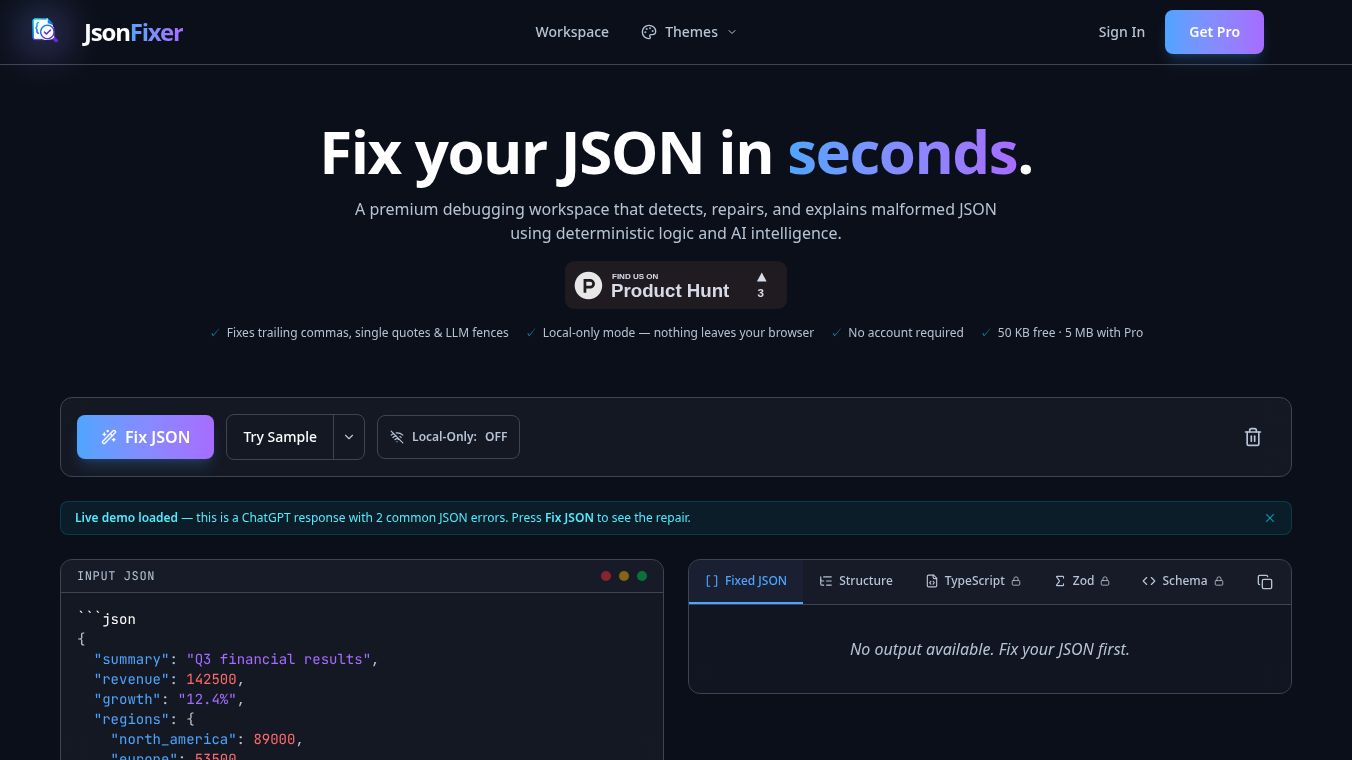1352x760 pixels.
Task: Expand the Themes menu chevron
Action: (732, 31)
